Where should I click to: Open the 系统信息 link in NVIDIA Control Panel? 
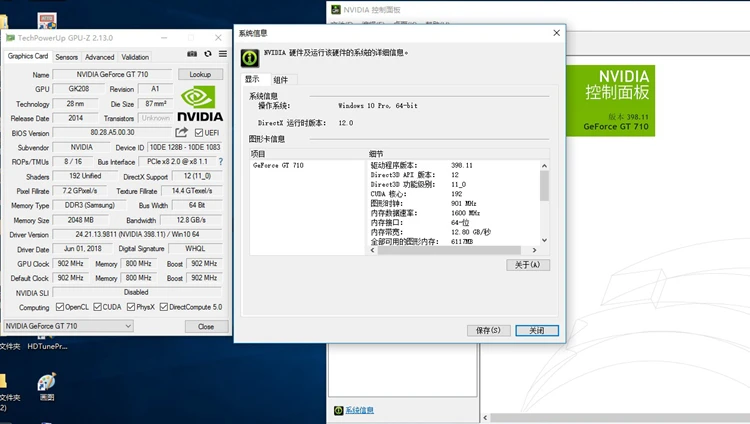coord(359,410)
